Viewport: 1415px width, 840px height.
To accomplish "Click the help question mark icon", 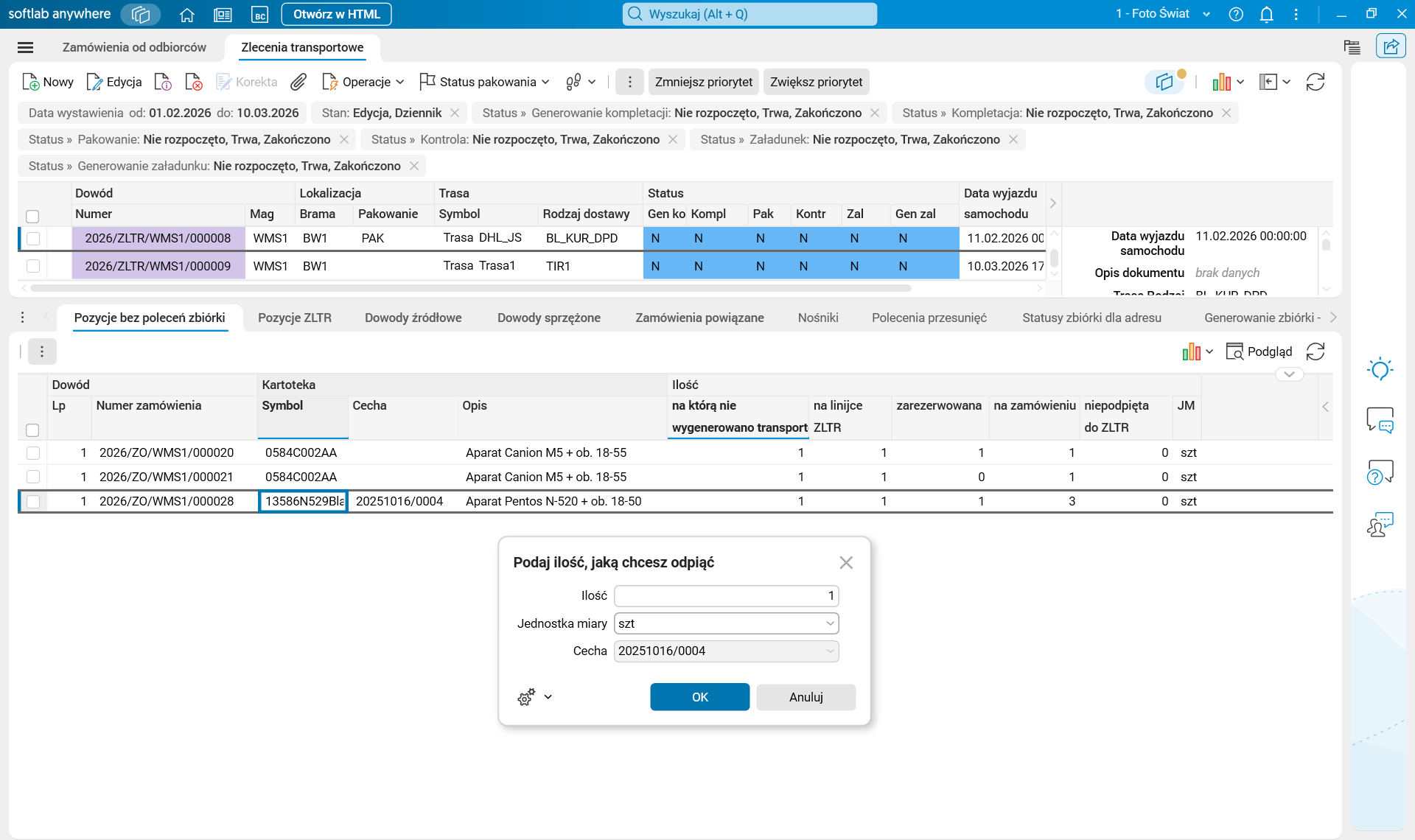I will (x=1236, y=14).
